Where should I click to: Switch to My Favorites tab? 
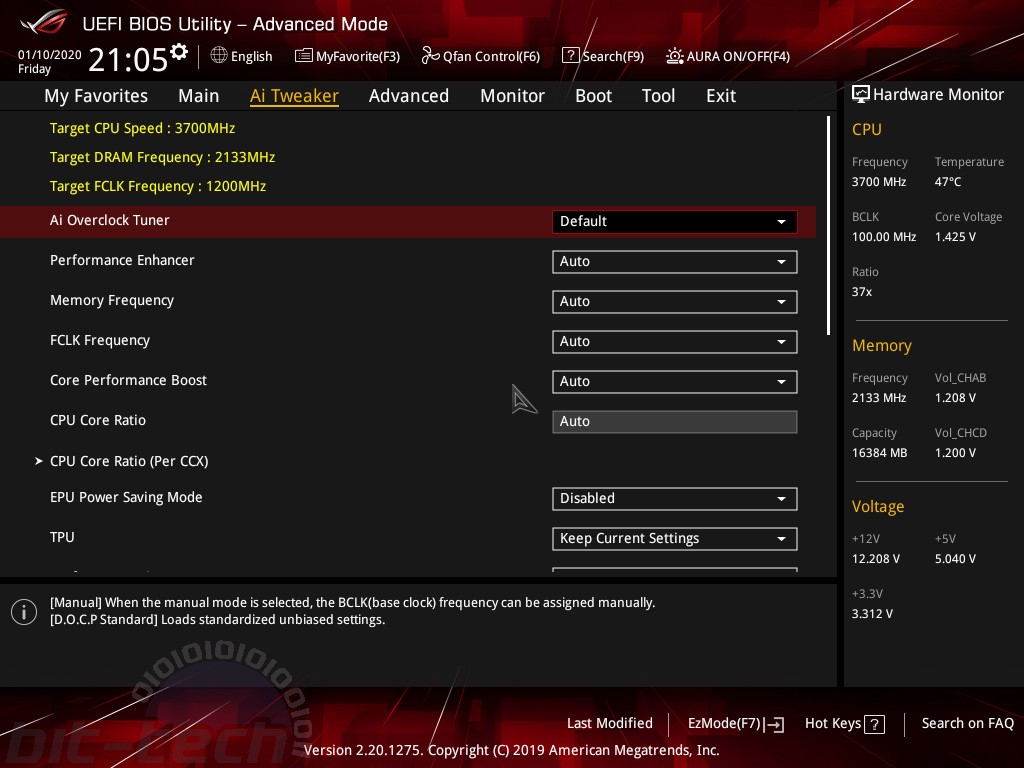pyautogui.click(x=96, y=96)
